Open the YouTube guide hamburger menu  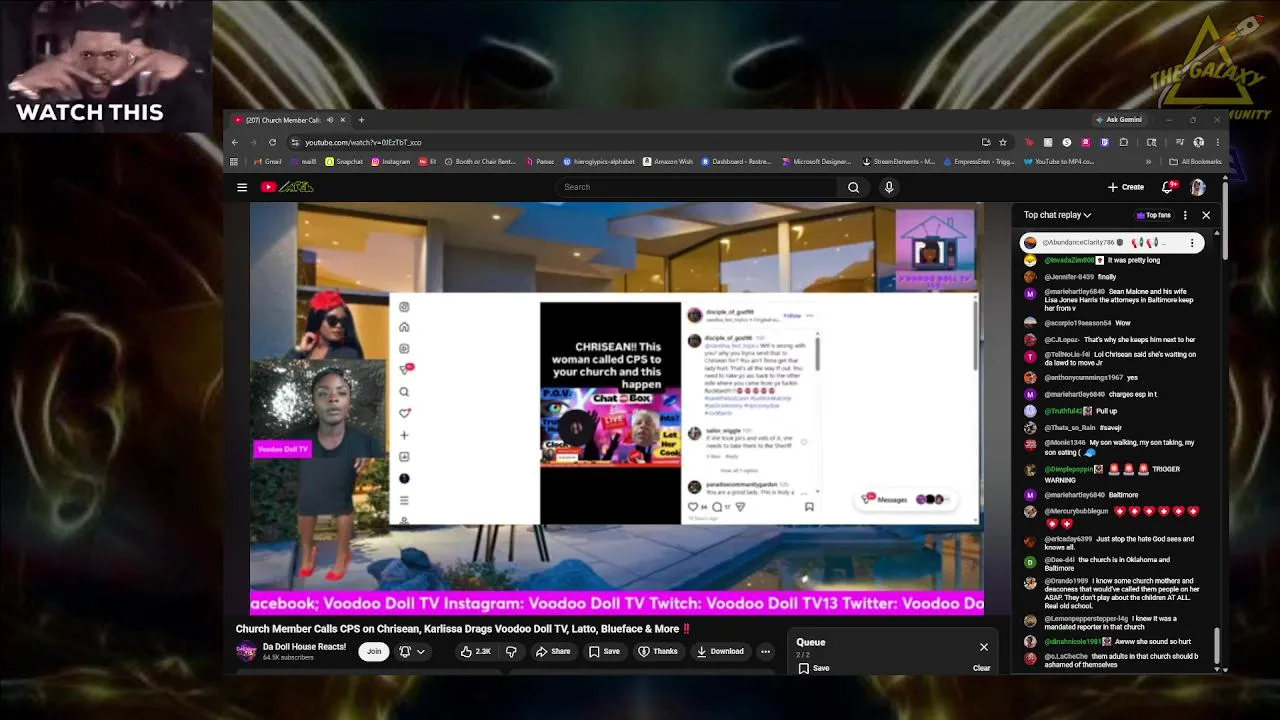coord(242,187)
